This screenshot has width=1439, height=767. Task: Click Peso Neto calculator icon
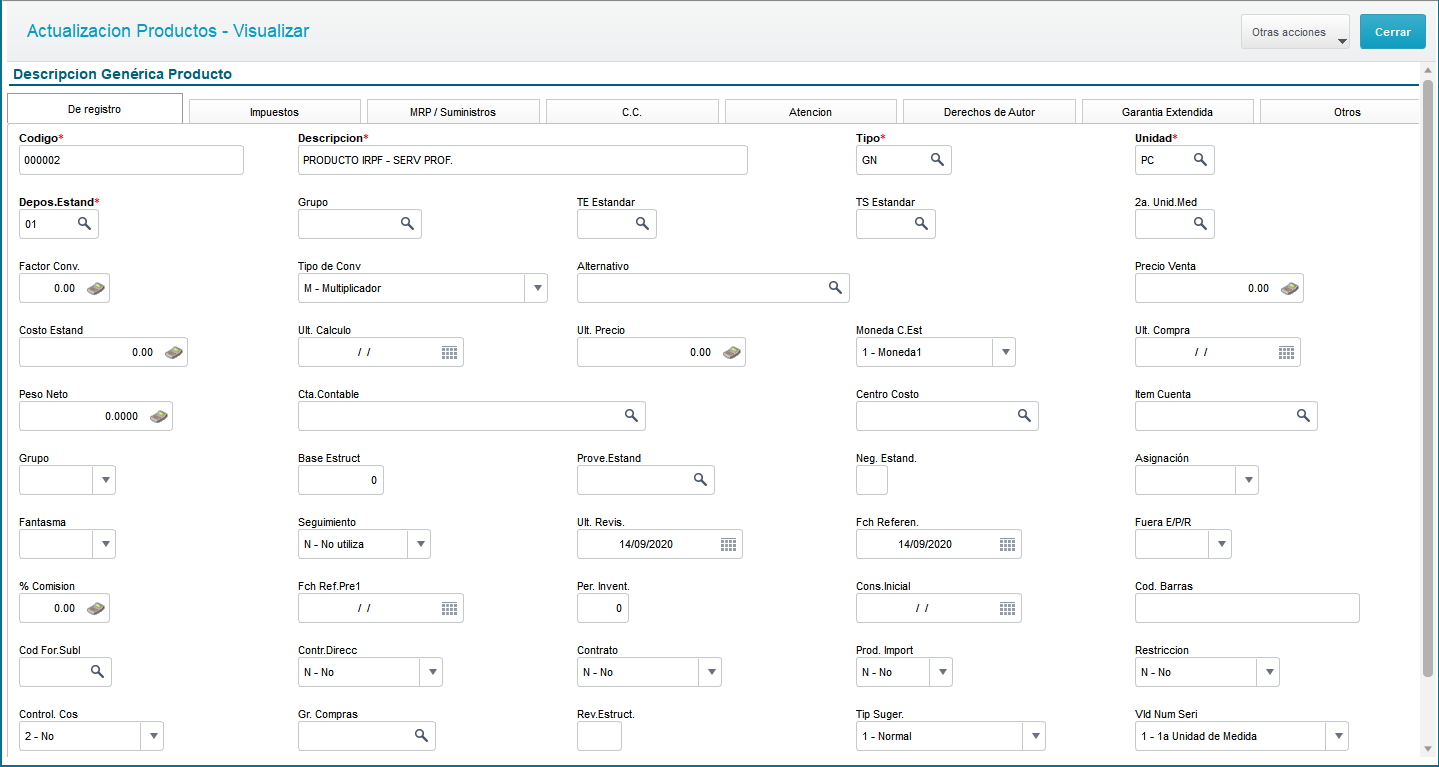click(158, 416)
